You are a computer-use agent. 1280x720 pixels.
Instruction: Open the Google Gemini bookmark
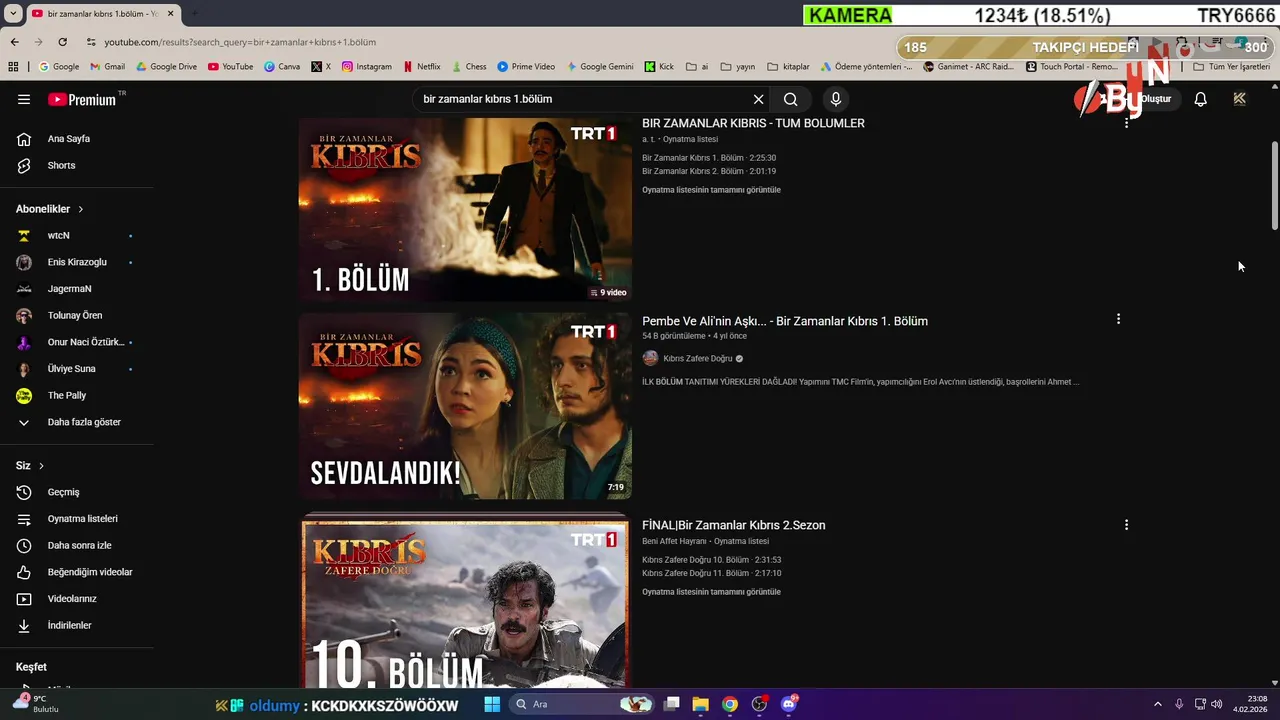point(600,67)
